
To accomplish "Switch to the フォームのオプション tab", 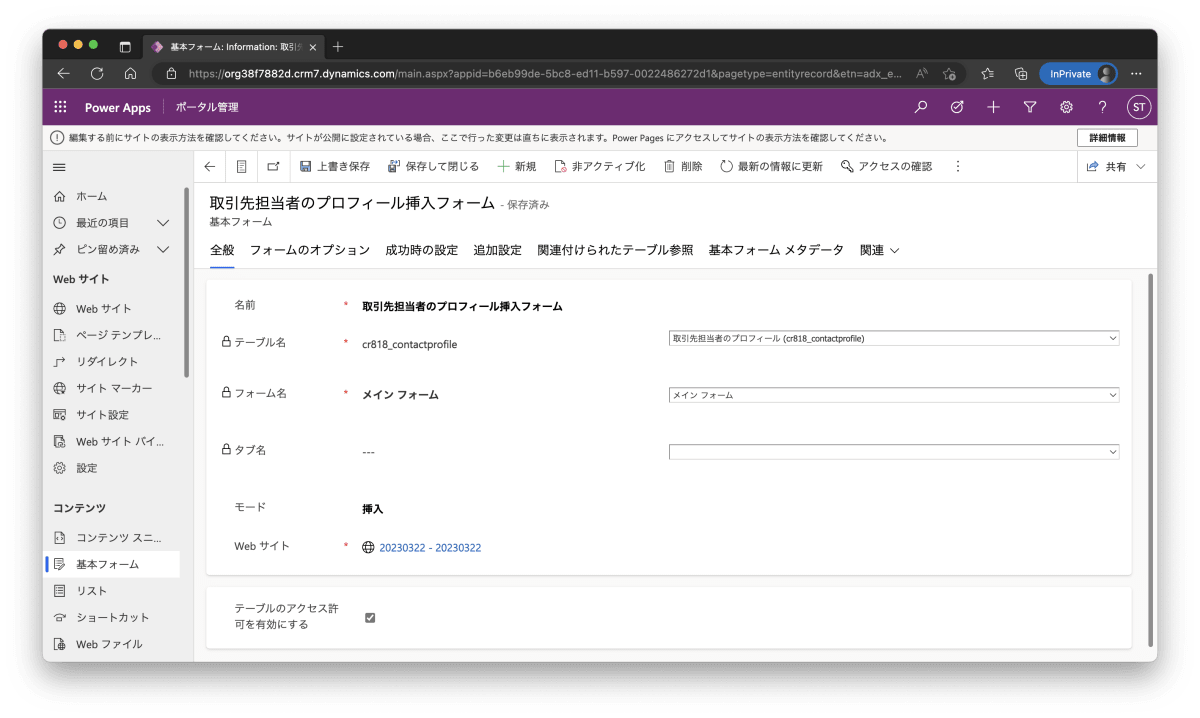I will [310, 250].
